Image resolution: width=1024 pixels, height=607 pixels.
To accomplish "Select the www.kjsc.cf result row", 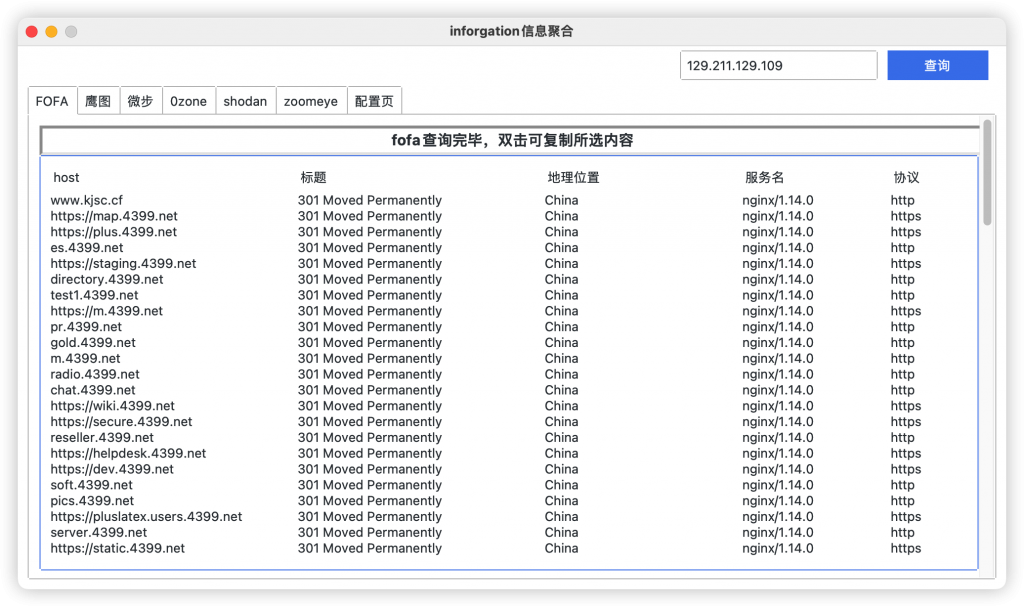I will click(x=86, y=200).
